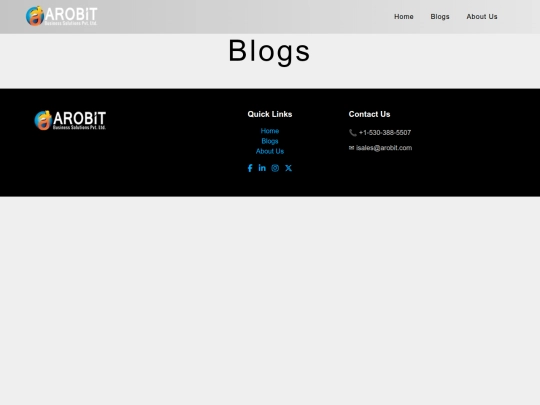
Task: Click the Arobit logo in the header
Action: (62, 16)
